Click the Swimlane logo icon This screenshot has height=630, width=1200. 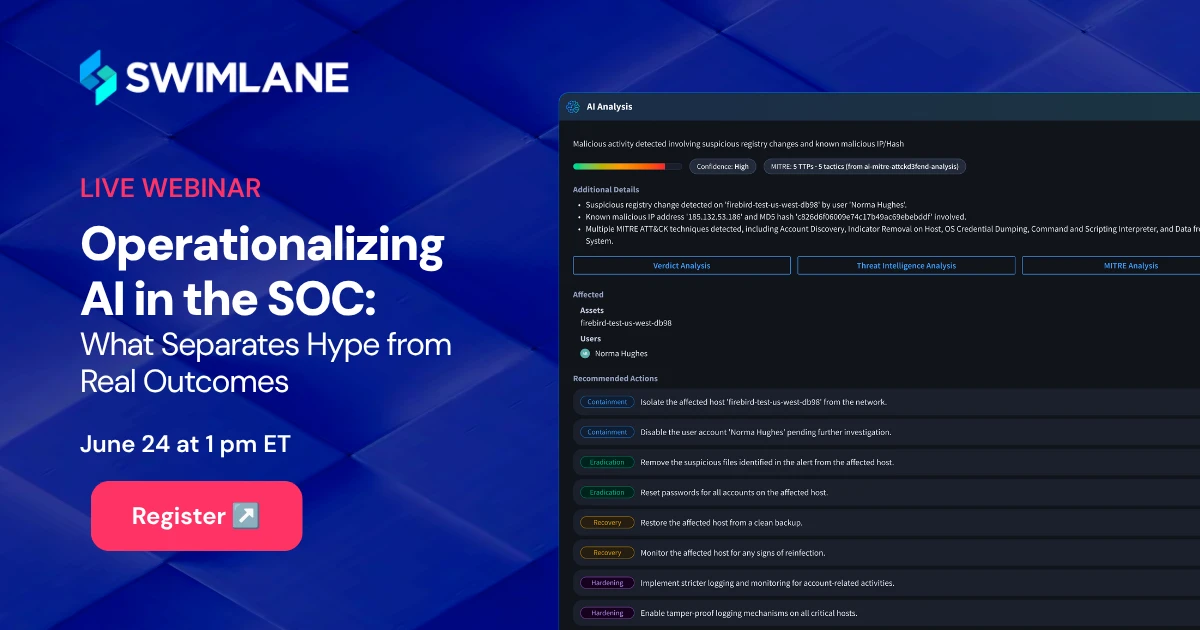[x=99, y=77]
